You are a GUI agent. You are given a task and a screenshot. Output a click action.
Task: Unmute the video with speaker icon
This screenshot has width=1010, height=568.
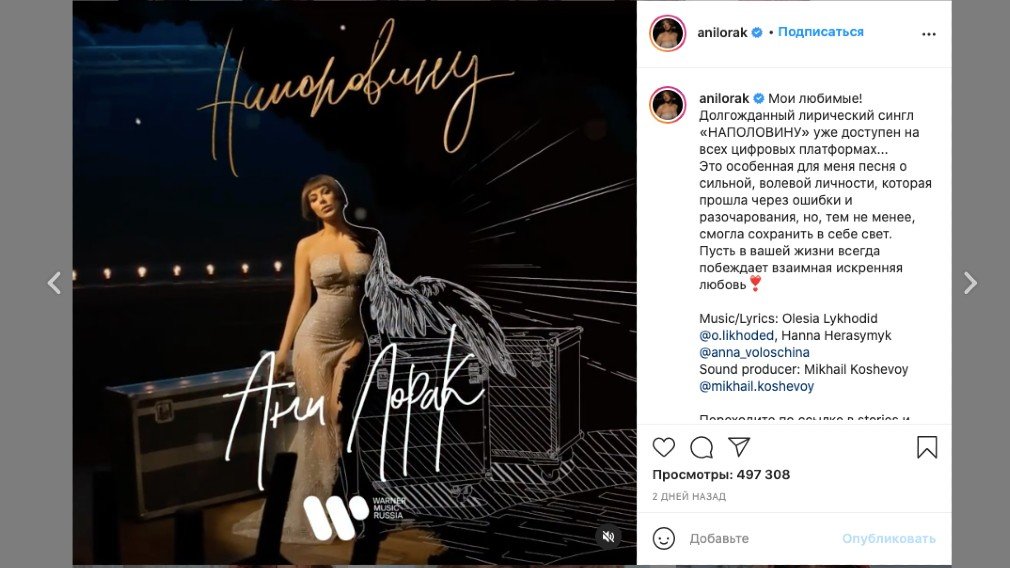(x=608, y=536)
